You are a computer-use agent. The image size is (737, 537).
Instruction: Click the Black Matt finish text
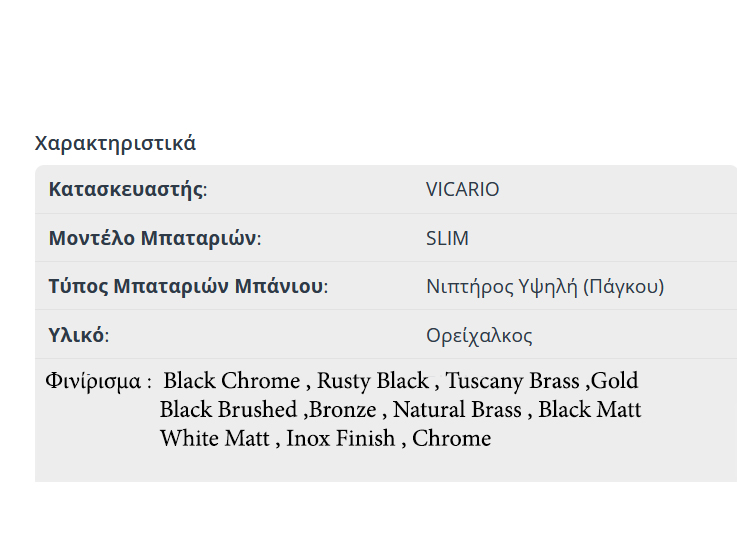(x=590, y=410)
